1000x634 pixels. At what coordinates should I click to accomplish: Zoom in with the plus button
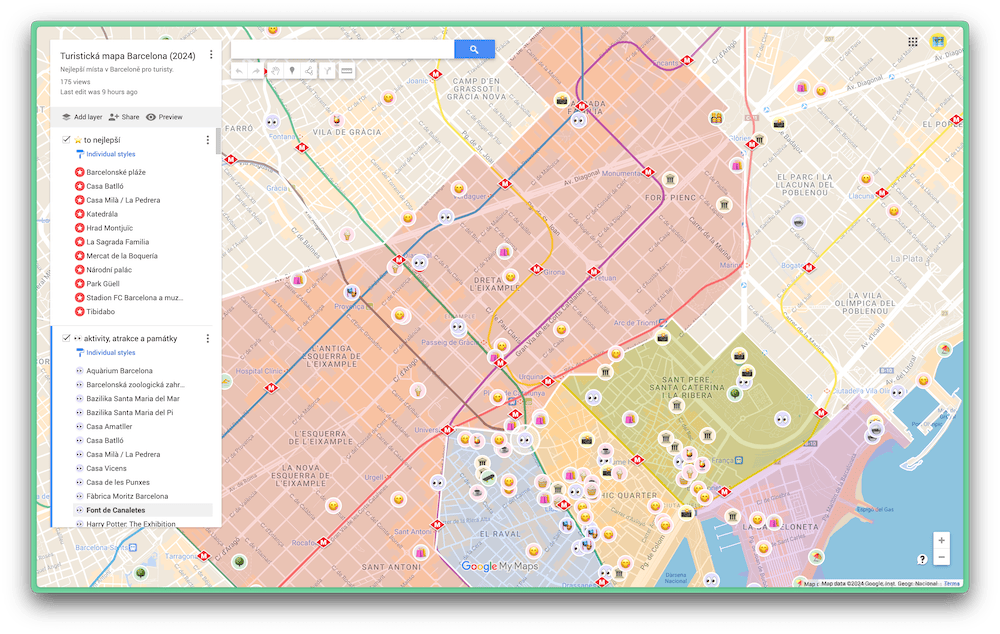[941, 540]
